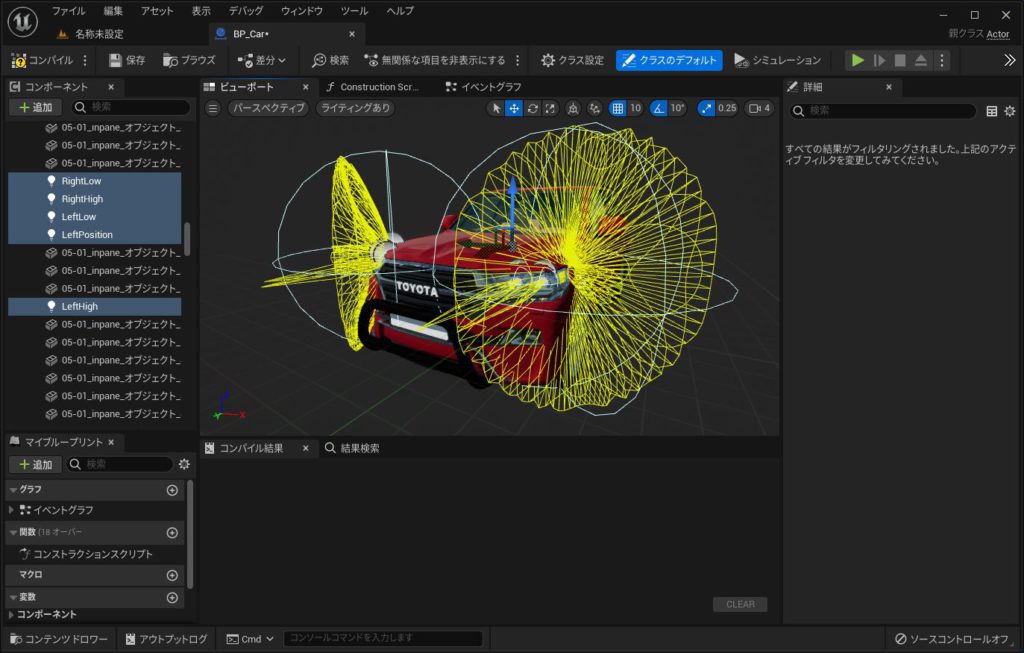The image size is (1024, 653).
Task: Open the アセット menu
Action: coord(157,11)
